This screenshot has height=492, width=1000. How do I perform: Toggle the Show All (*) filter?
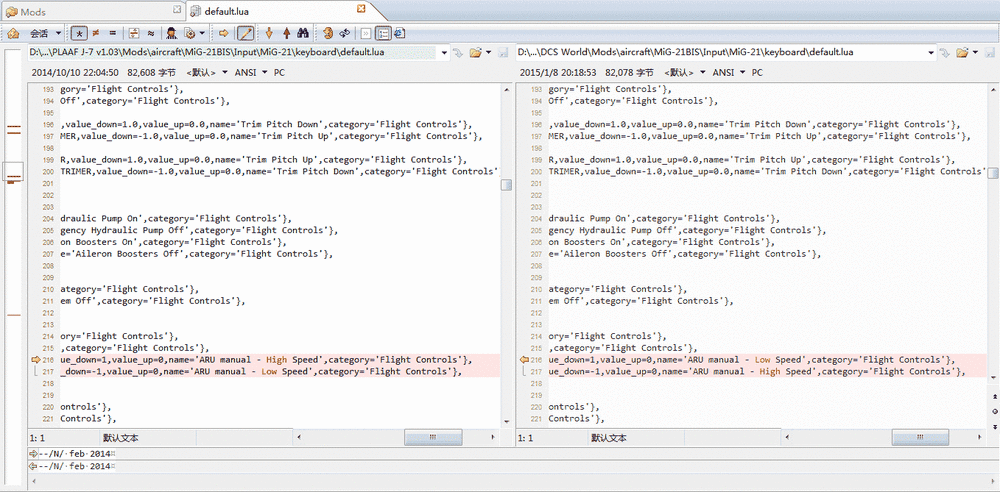(x=78, y=33)
